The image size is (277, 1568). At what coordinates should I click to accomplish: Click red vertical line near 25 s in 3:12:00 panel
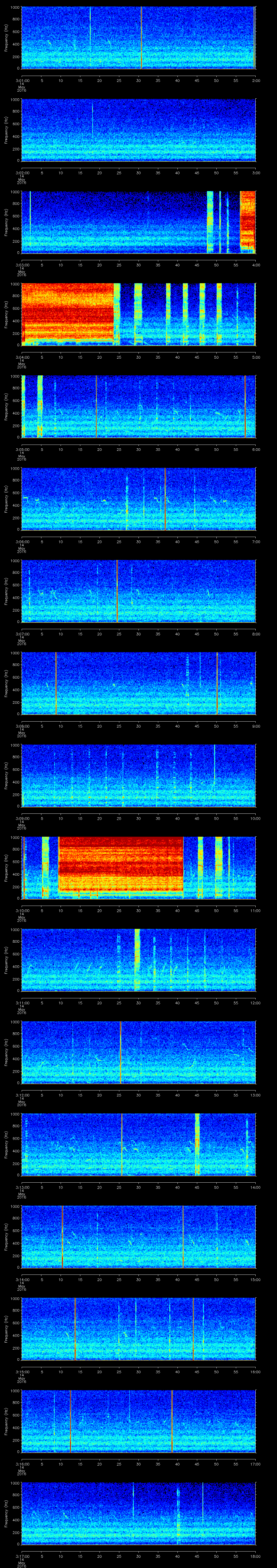[121, 1052]
